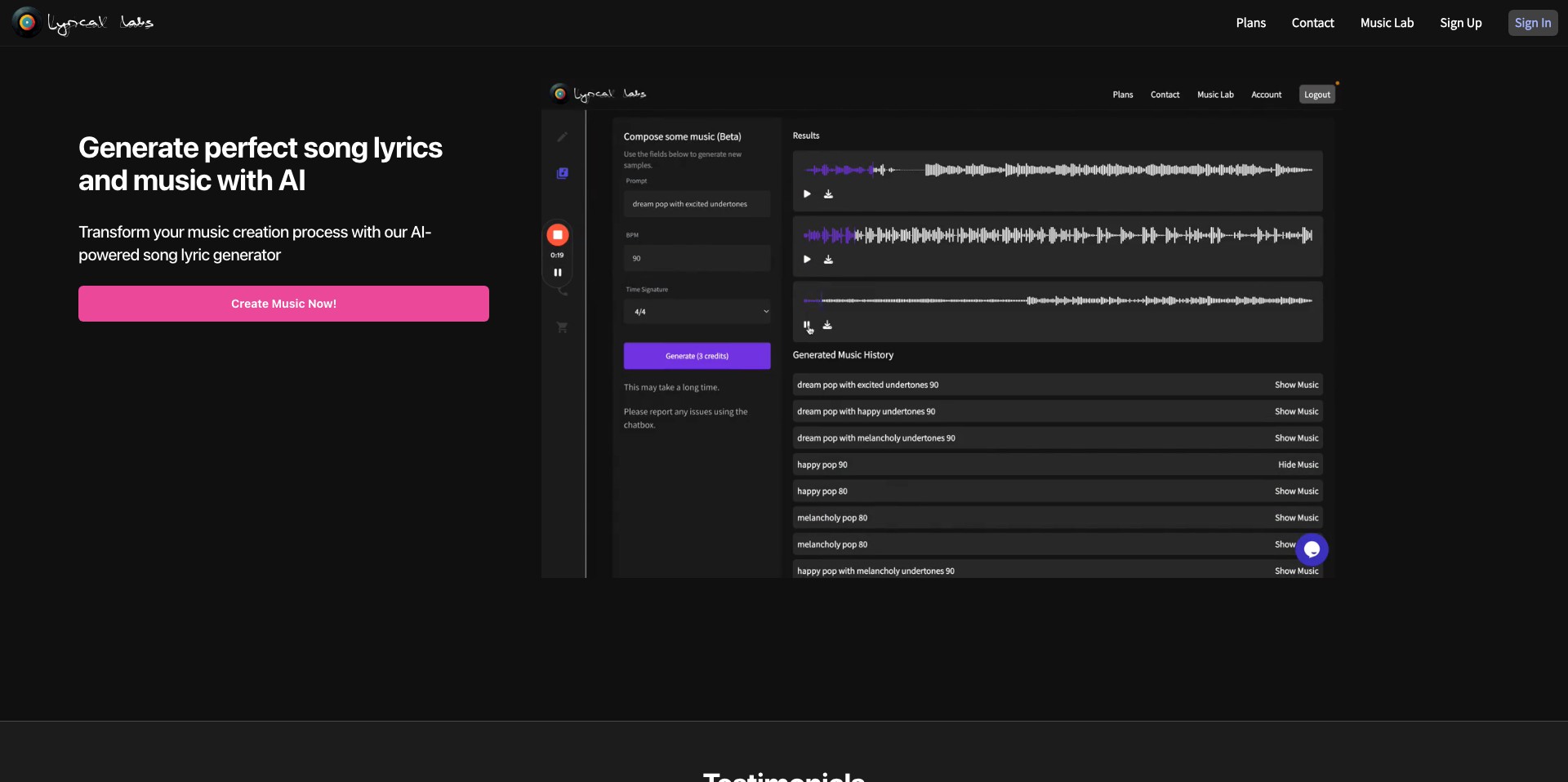This screenshot has width=1568, height=782.
Task: Click the 'Generated Music History' heading
Action: [x=843, y=355]
